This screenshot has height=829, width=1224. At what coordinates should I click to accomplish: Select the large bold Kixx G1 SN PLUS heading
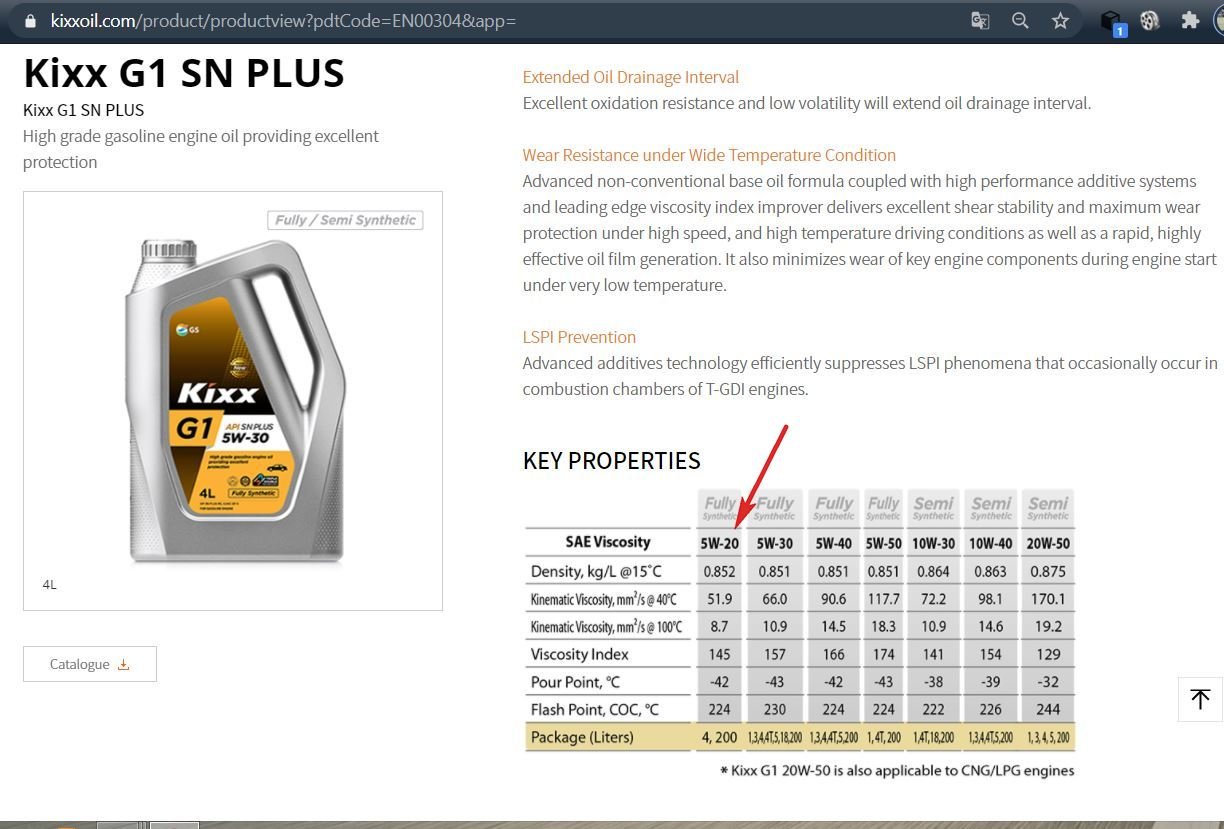click(184, 73)
